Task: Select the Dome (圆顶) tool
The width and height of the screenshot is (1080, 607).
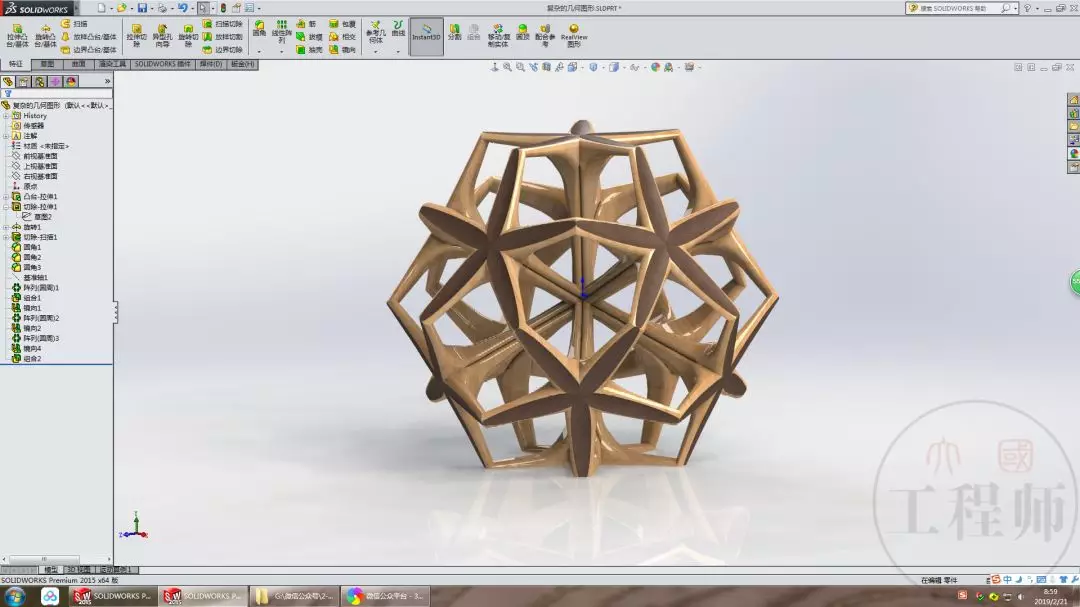Action: point(523,32)
